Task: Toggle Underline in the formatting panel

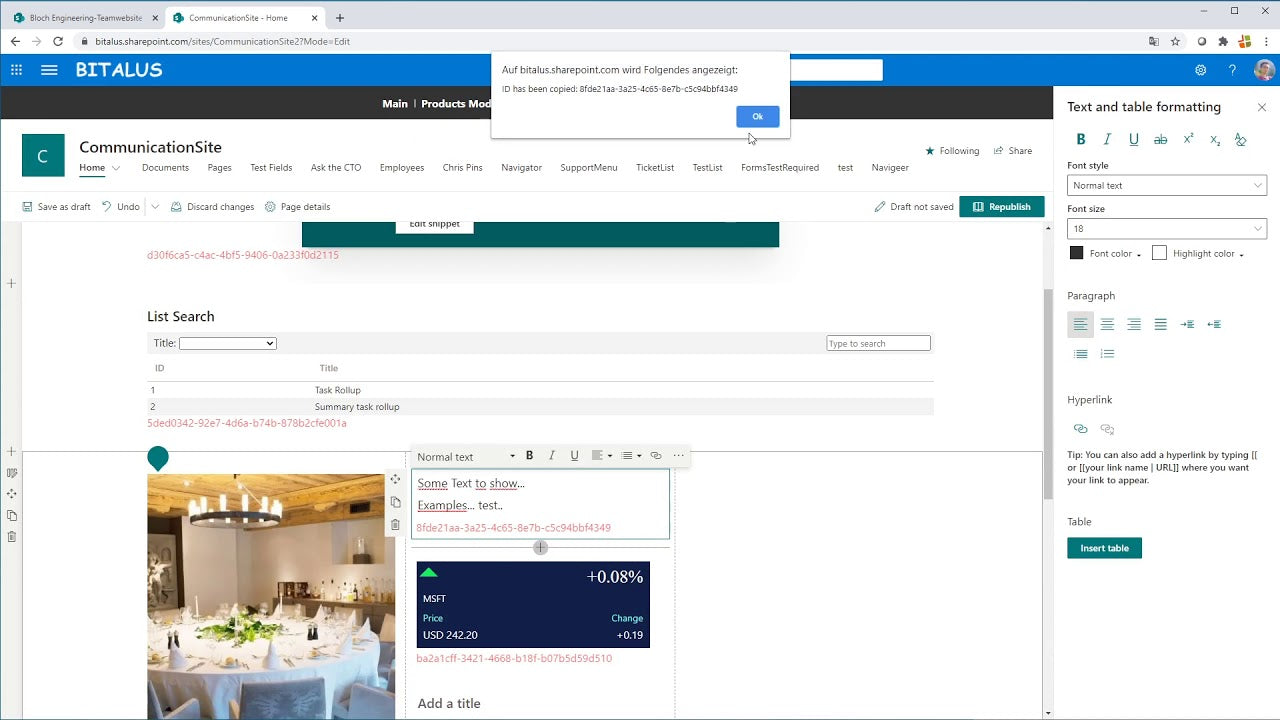Action: 1133,140
